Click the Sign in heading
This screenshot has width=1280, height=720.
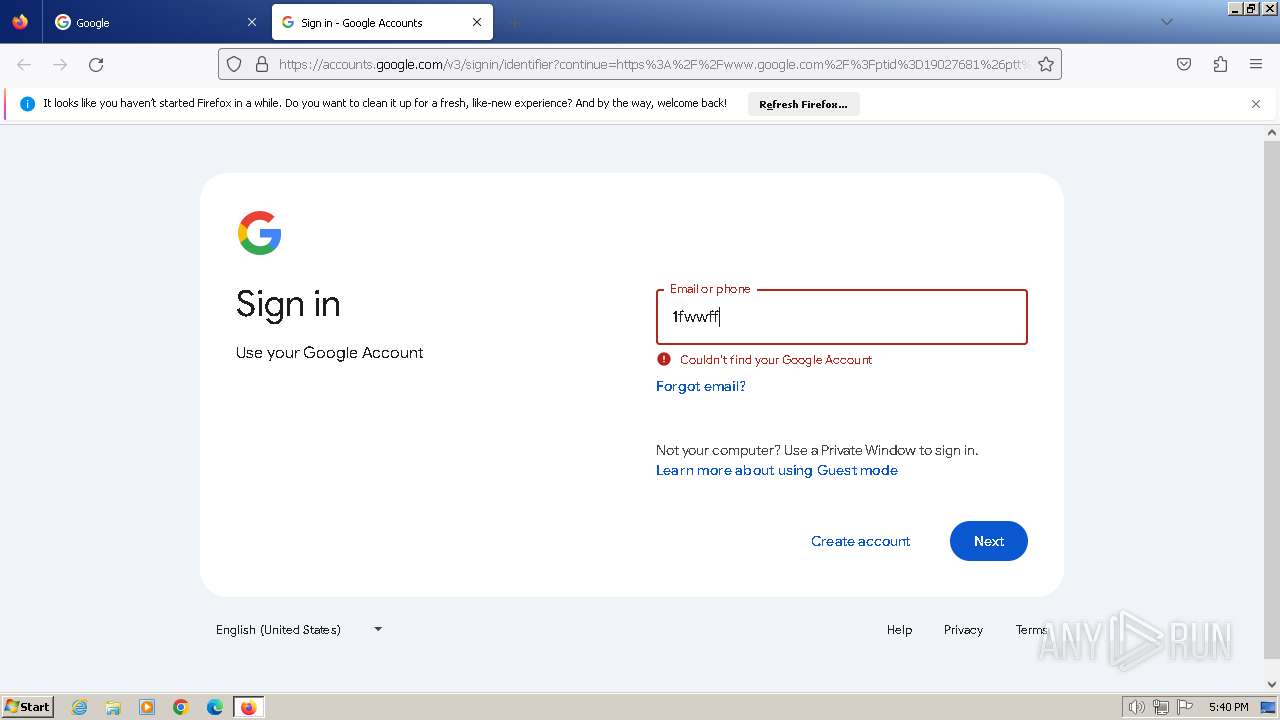click(288, 304)
